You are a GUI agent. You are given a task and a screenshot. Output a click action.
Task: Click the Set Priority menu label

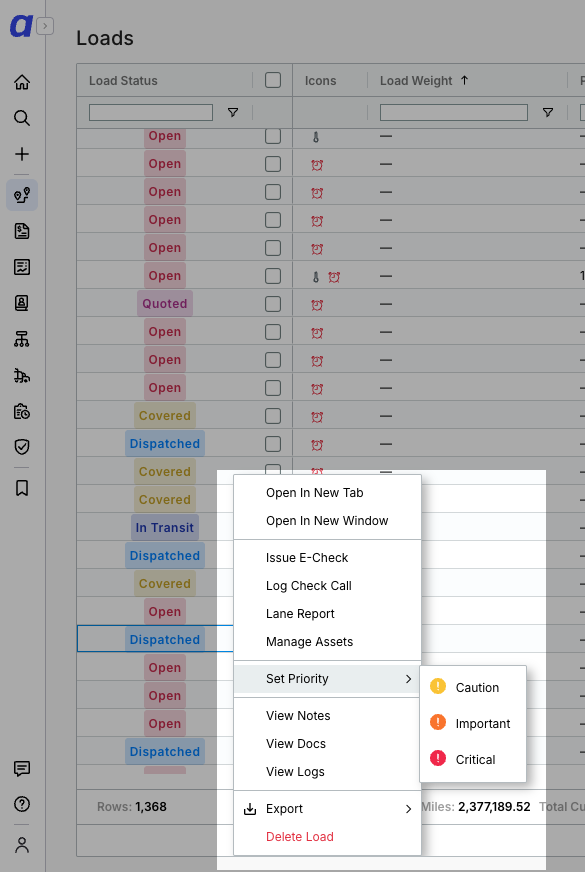tap(297, 679)
